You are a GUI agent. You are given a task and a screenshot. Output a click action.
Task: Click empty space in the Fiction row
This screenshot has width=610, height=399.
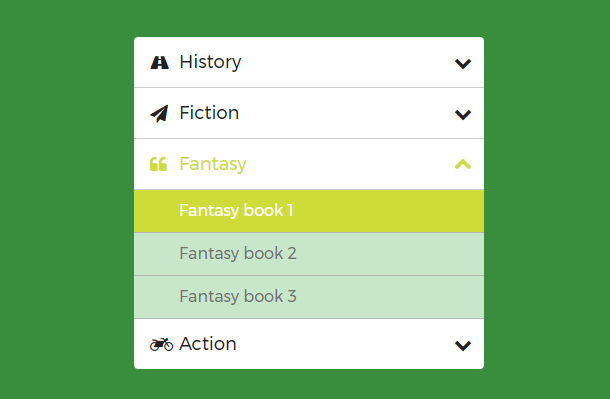[x=346, y=113]
